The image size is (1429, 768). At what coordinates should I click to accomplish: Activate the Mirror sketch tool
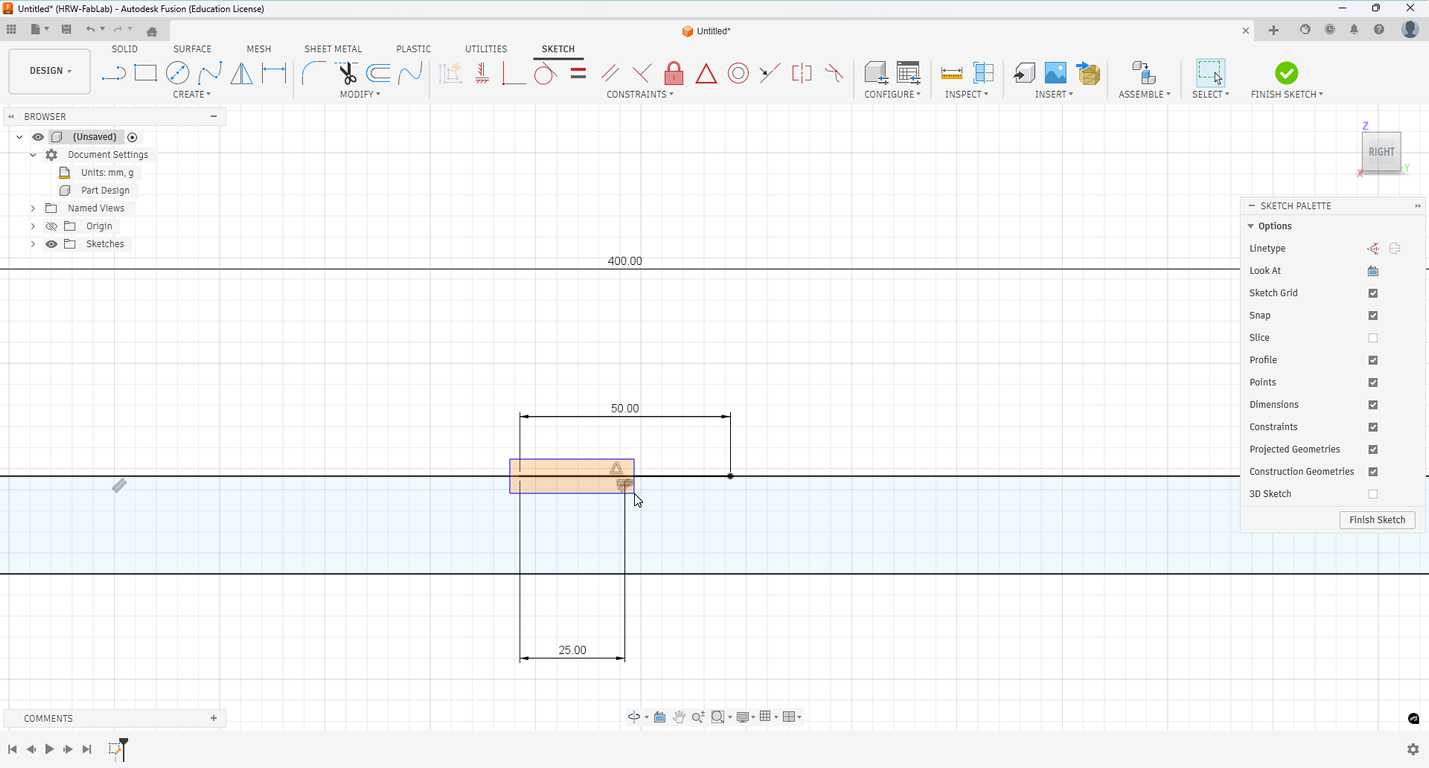click(242, 73)
